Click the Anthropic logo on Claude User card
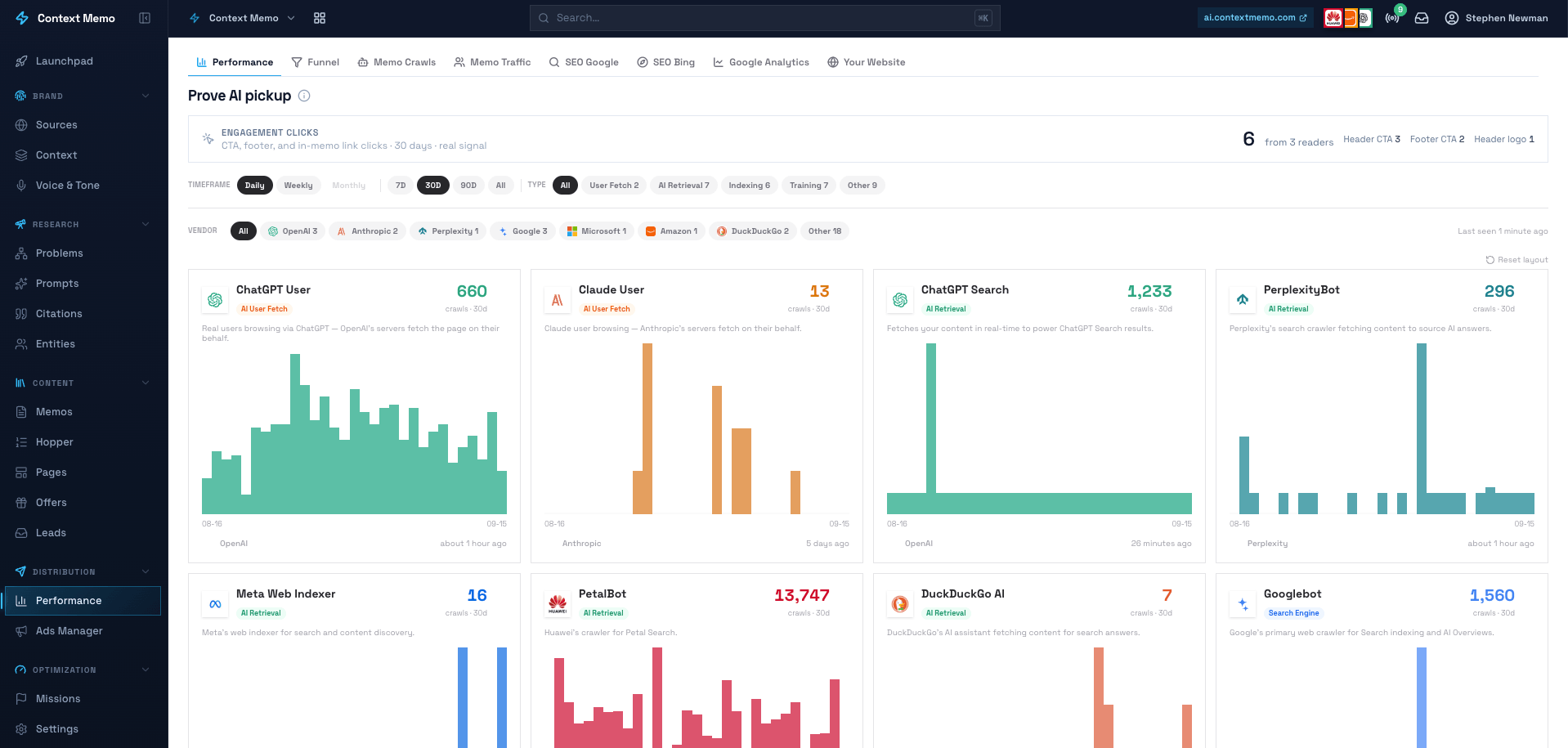The image size is (1568, 748). coord(558,300)
